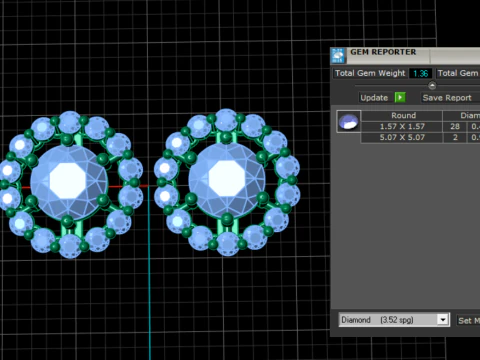Click the Total Gem Weight label
This screenshot has width=480, height=360.
coord(370,73)
